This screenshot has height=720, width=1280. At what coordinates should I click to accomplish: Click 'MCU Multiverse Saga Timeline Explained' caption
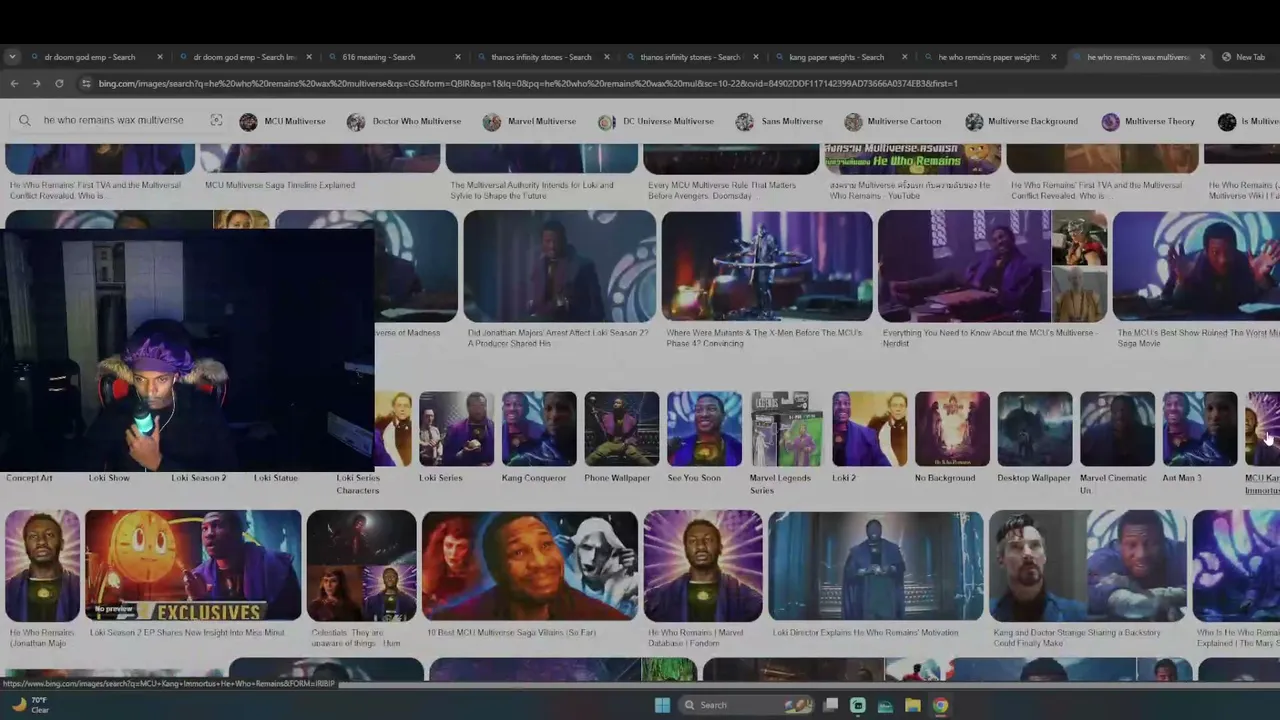(x=280, y=185)
